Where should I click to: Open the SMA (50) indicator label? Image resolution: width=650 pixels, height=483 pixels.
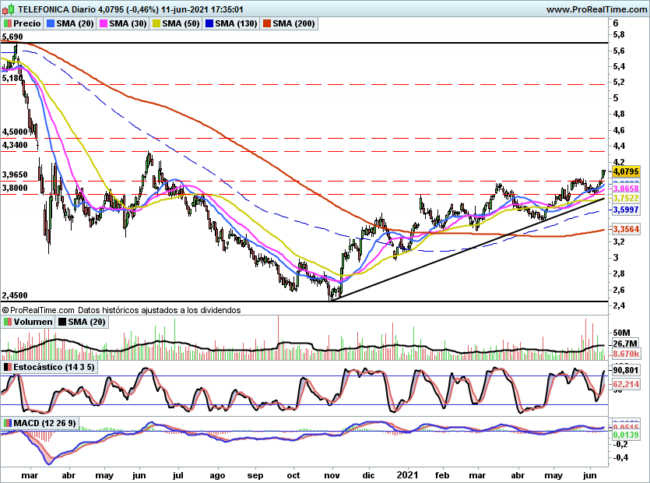(x=181, y=24)
